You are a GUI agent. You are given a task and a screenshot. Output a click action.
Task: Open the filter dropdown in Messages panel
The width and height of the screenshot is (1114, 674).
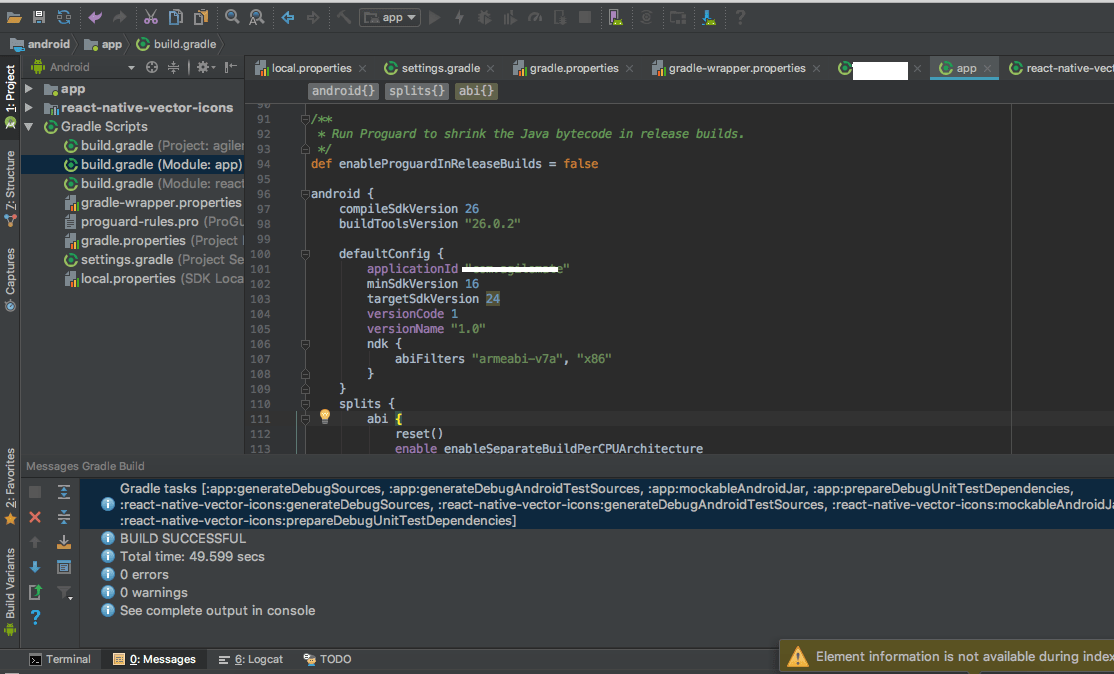65,592
